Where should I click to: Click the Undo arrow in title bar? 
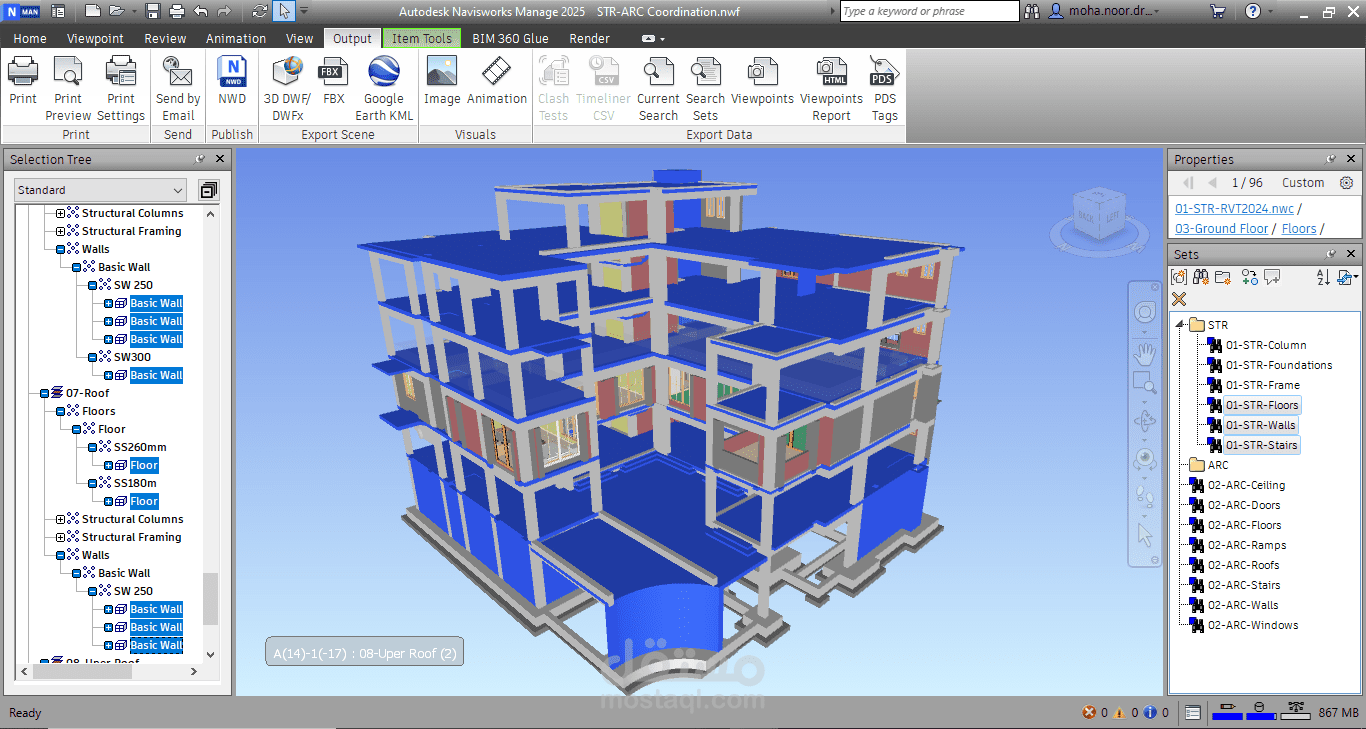coord(201,12)
